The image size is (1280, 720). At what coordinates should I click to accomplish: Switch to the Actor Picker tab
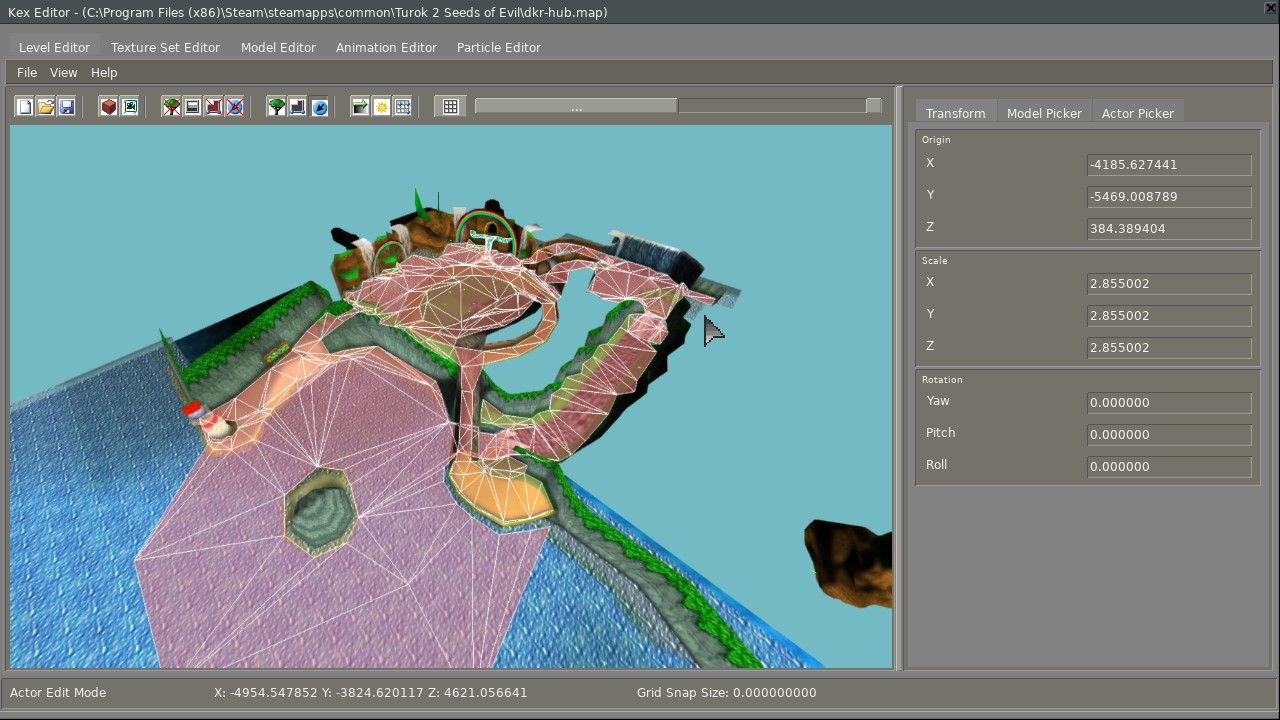(1137, 113)
